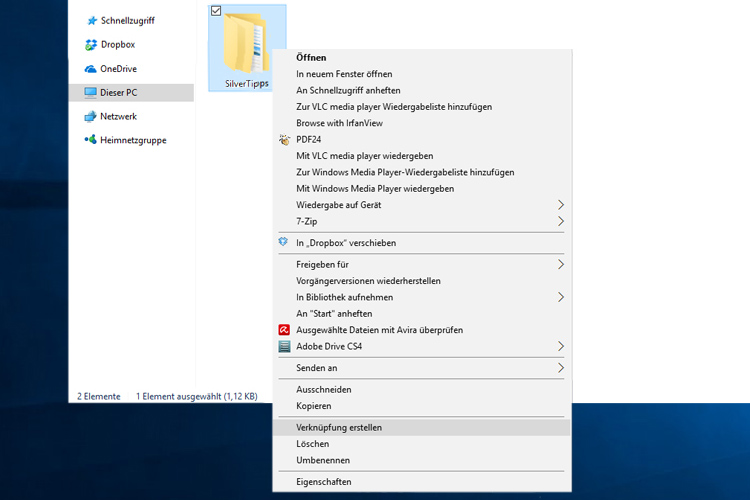
Task: Expand the Freigeben für submenu arrow
Action: pyautogui.click(x=561, y=264)
